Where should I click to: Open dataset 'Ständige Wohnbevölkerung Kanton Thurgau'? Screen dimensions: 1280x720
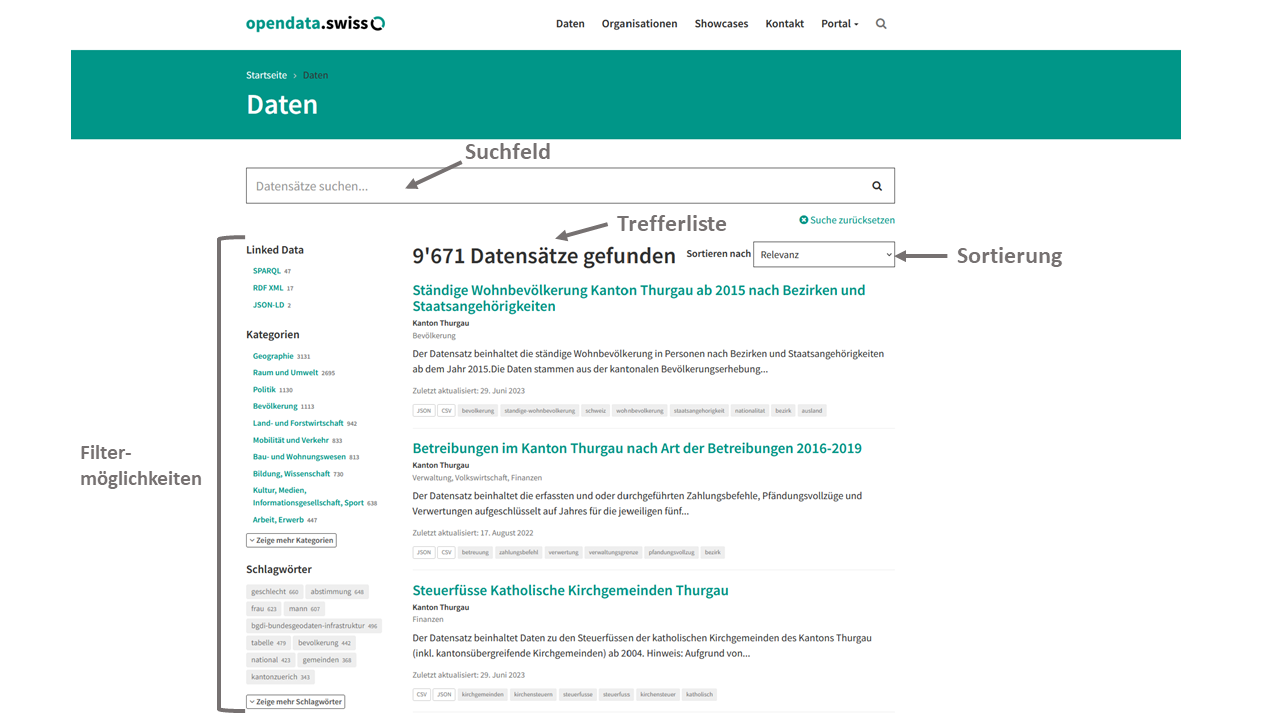[x=639, y=298]
